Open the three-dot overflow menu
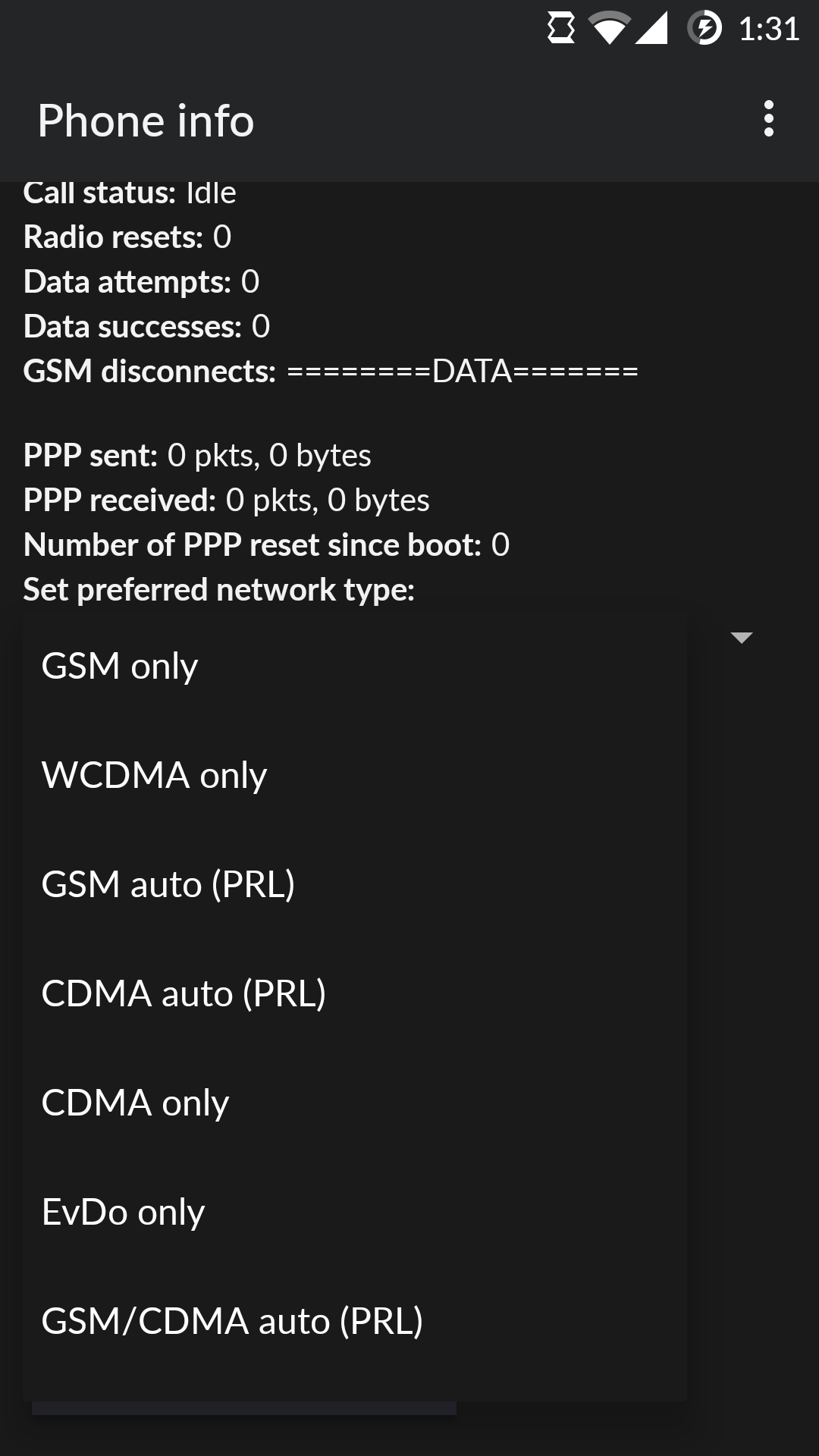 pos(768,119)
